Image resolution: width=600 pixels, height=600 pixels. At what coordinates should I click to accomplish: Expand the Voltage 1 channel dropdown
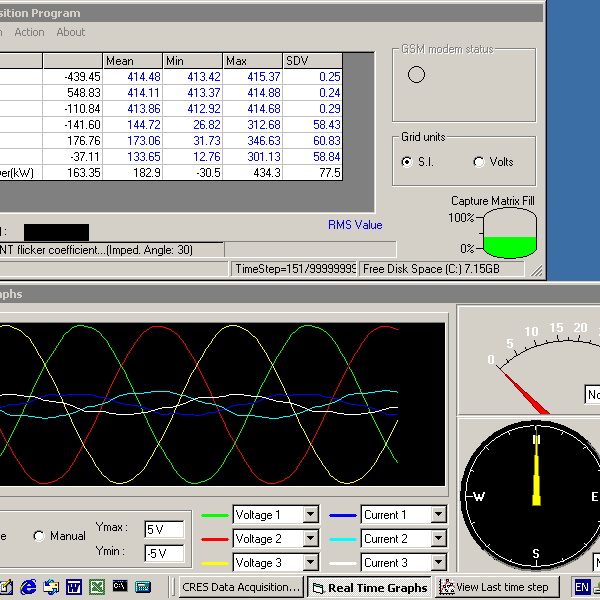tap(311, 515)
